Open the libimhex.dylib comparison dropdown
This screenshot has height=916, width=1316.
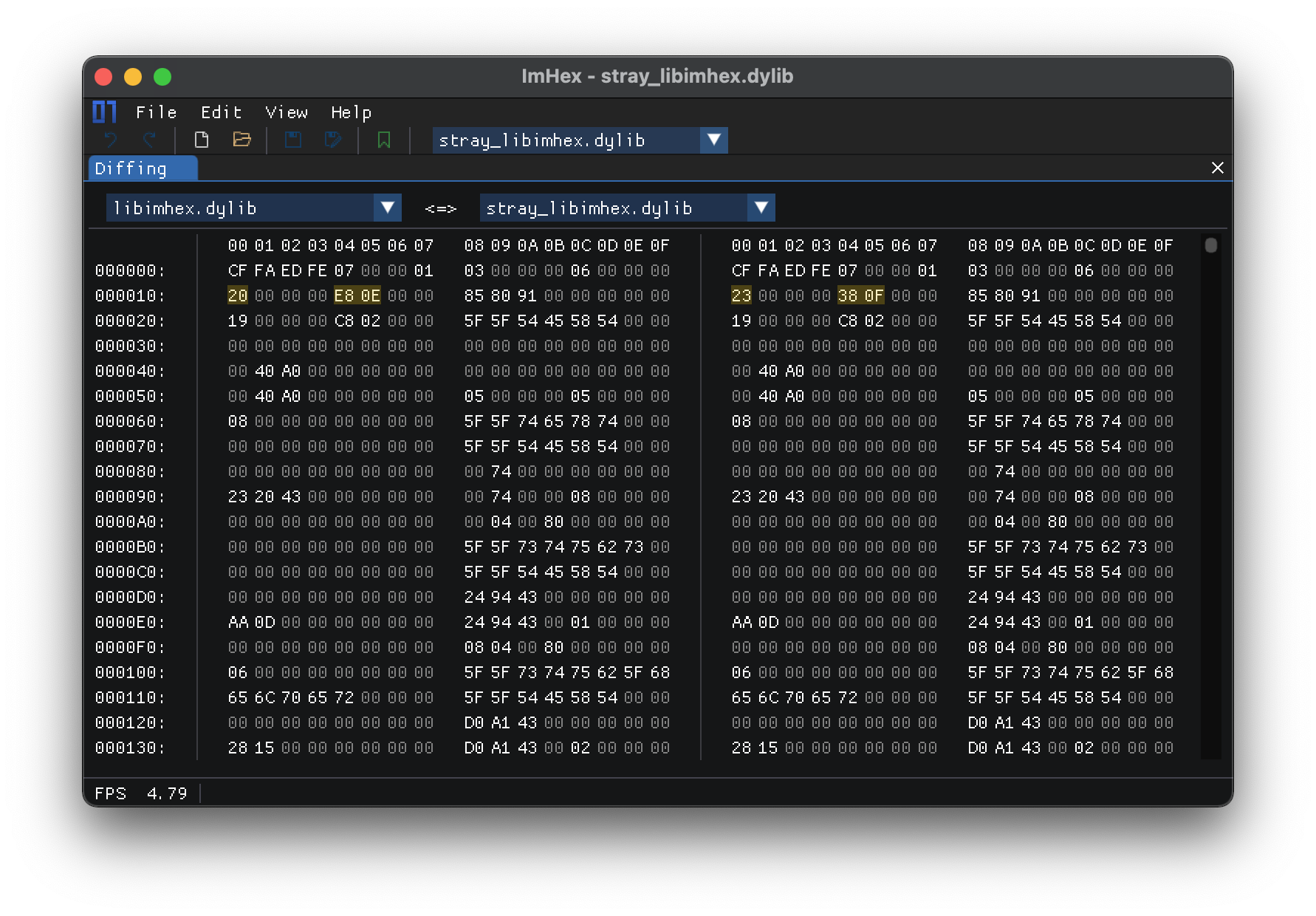387,208
